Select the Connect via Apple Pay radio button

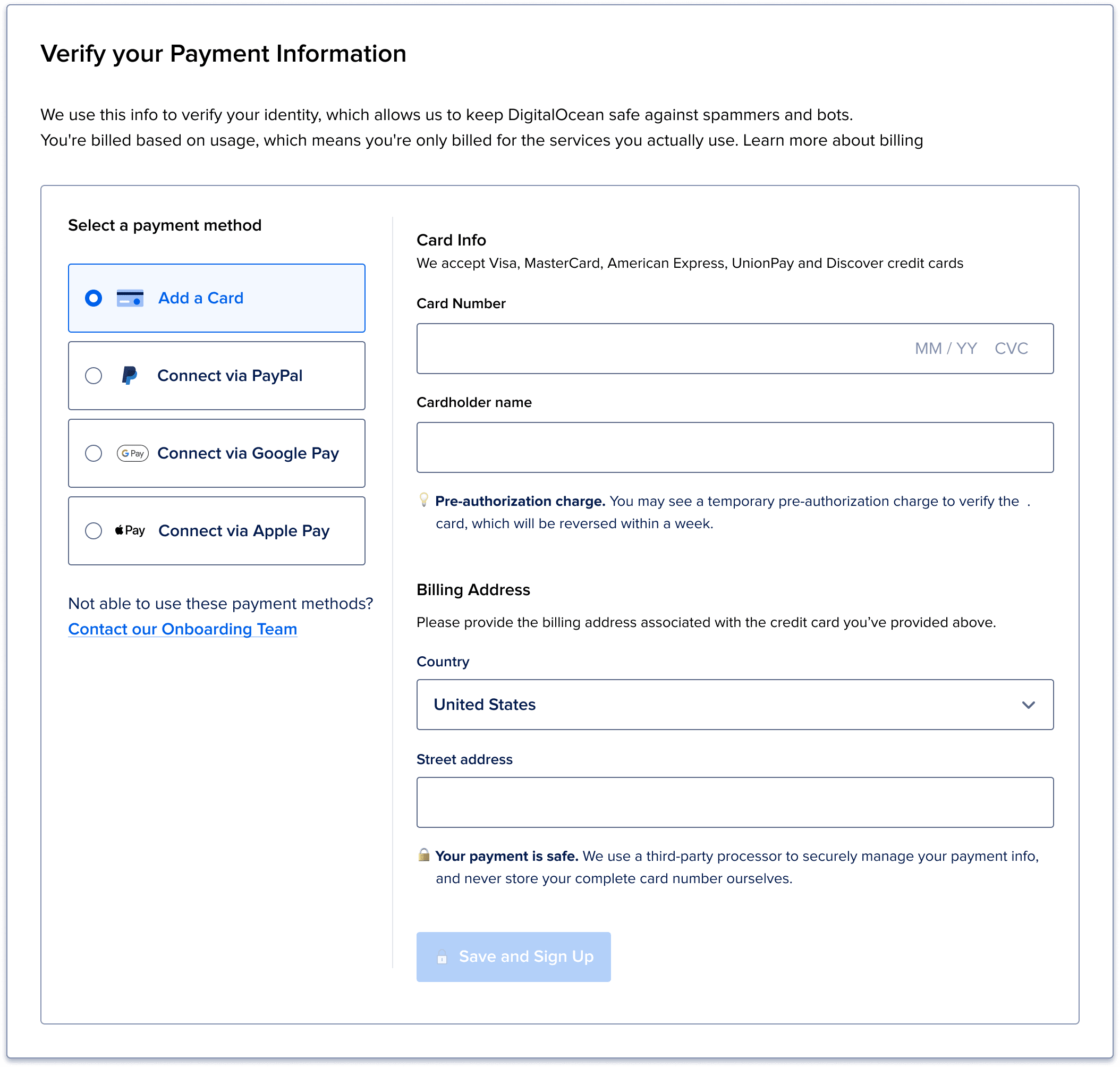(94, 531)
